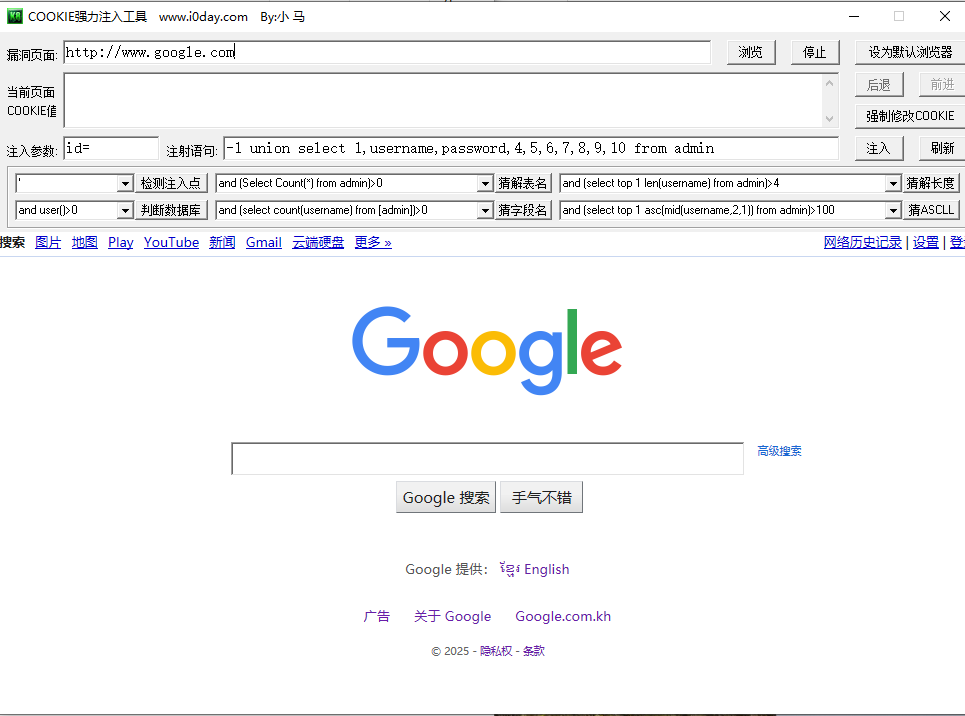Switch language via ខ្មែរ link
Screen dimensions: 965x716
pyautogui.click(x=510, y=569)
